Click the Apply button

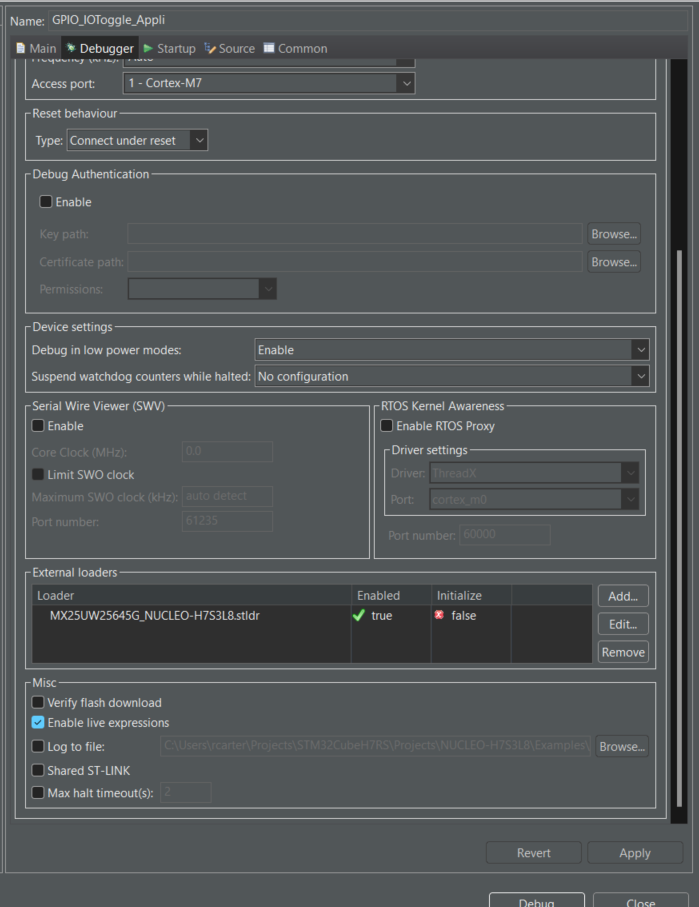[x=635, y=853]
